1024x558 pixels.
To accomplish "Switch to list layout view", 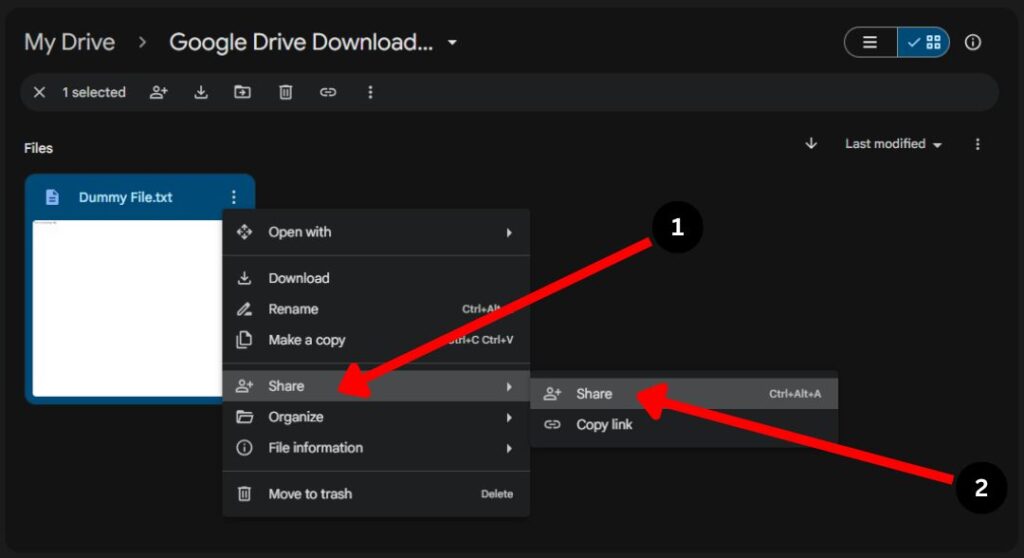I will (x=870, y=42).
